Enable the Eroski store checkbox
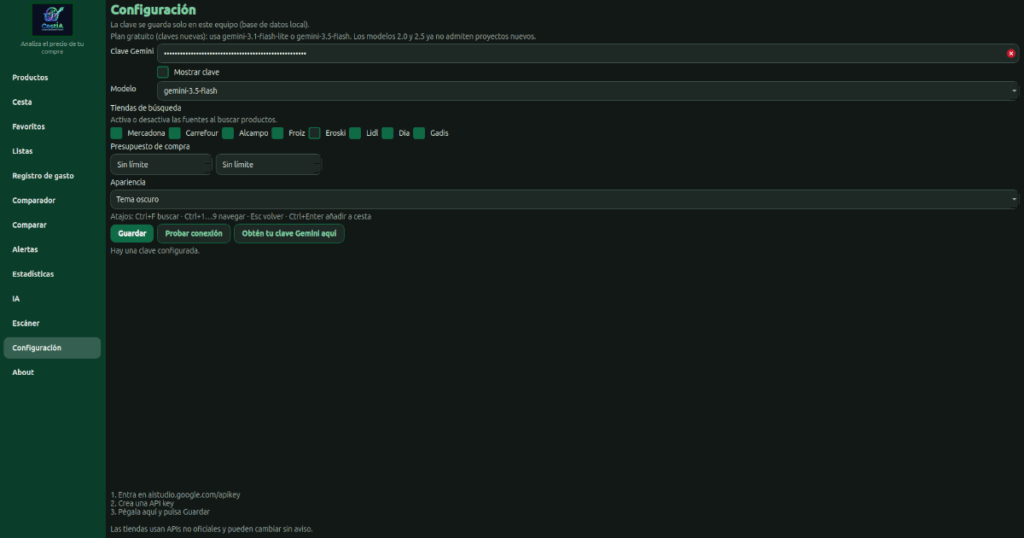This screenshot has width=1024, height=538. [x=314, y=133]
